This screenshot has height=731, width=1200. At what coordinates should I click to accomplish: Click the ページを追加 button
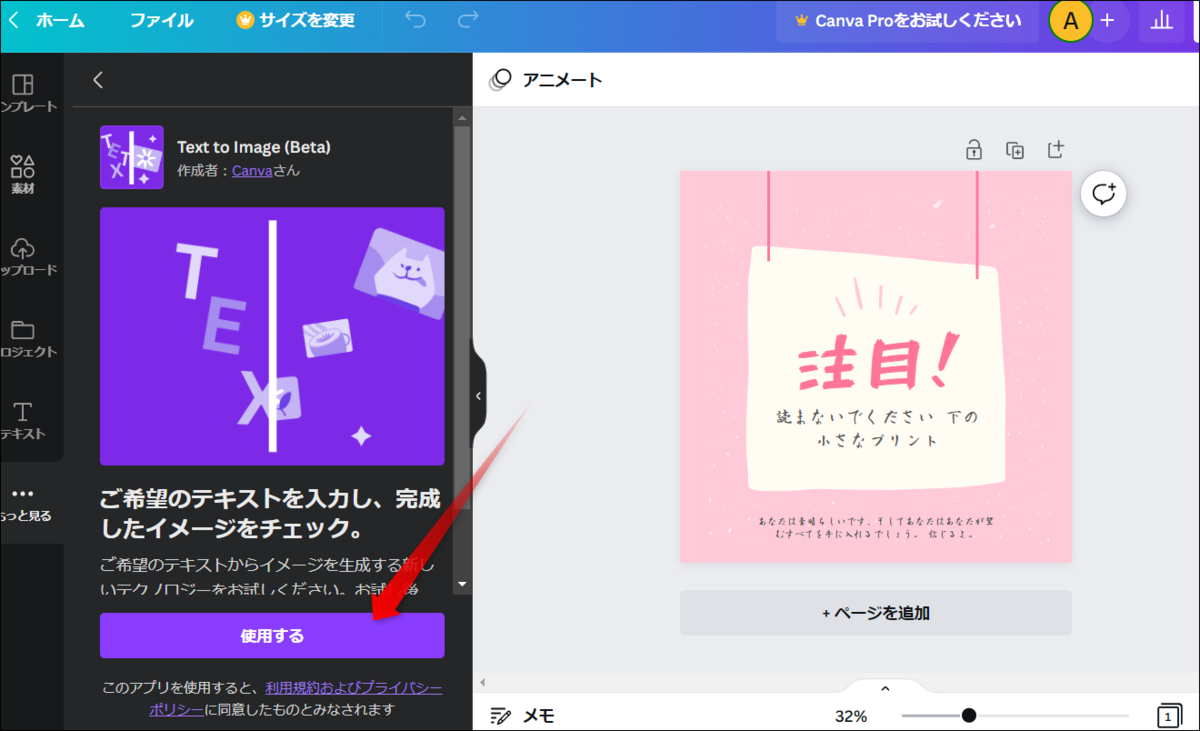(876, 613)
